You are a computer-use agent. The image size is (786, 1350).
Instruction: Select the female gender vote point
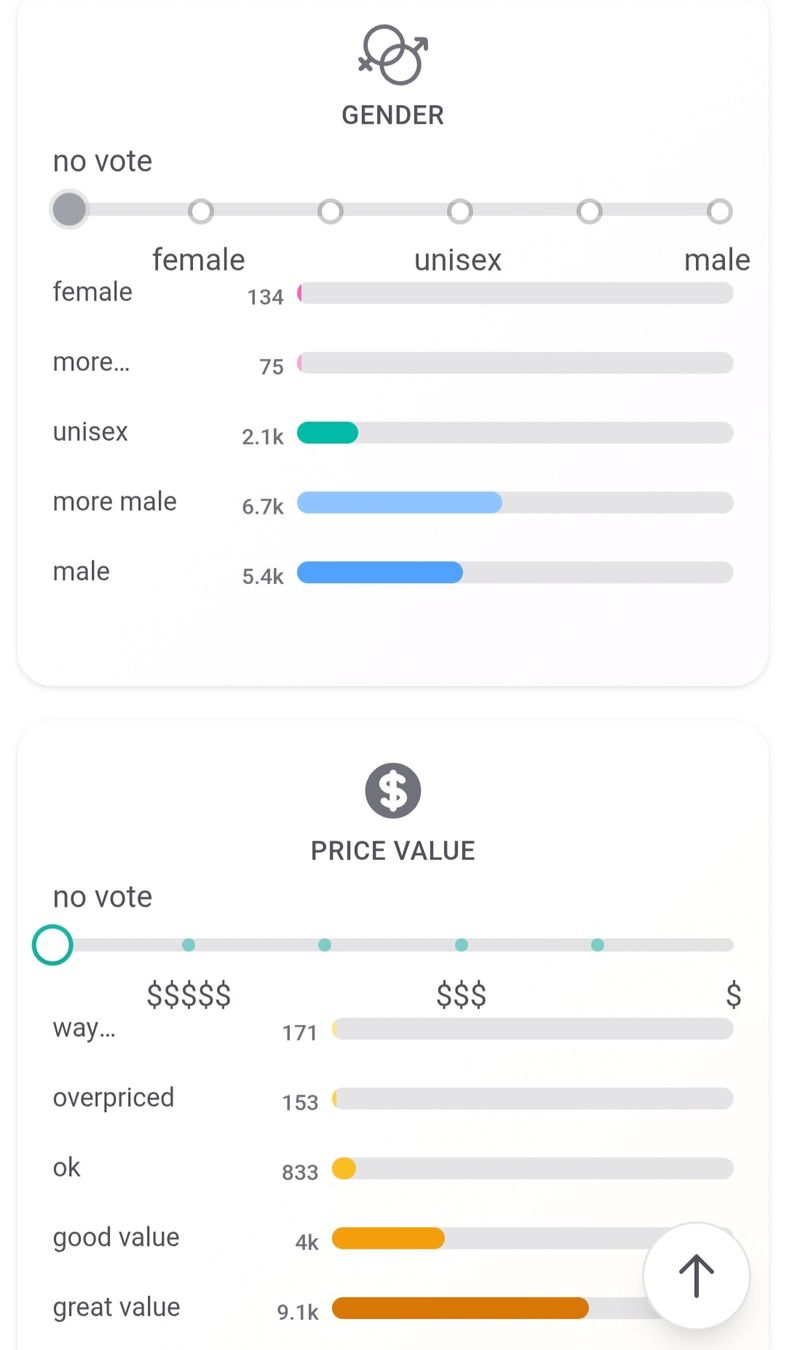(x=201, y=211)
